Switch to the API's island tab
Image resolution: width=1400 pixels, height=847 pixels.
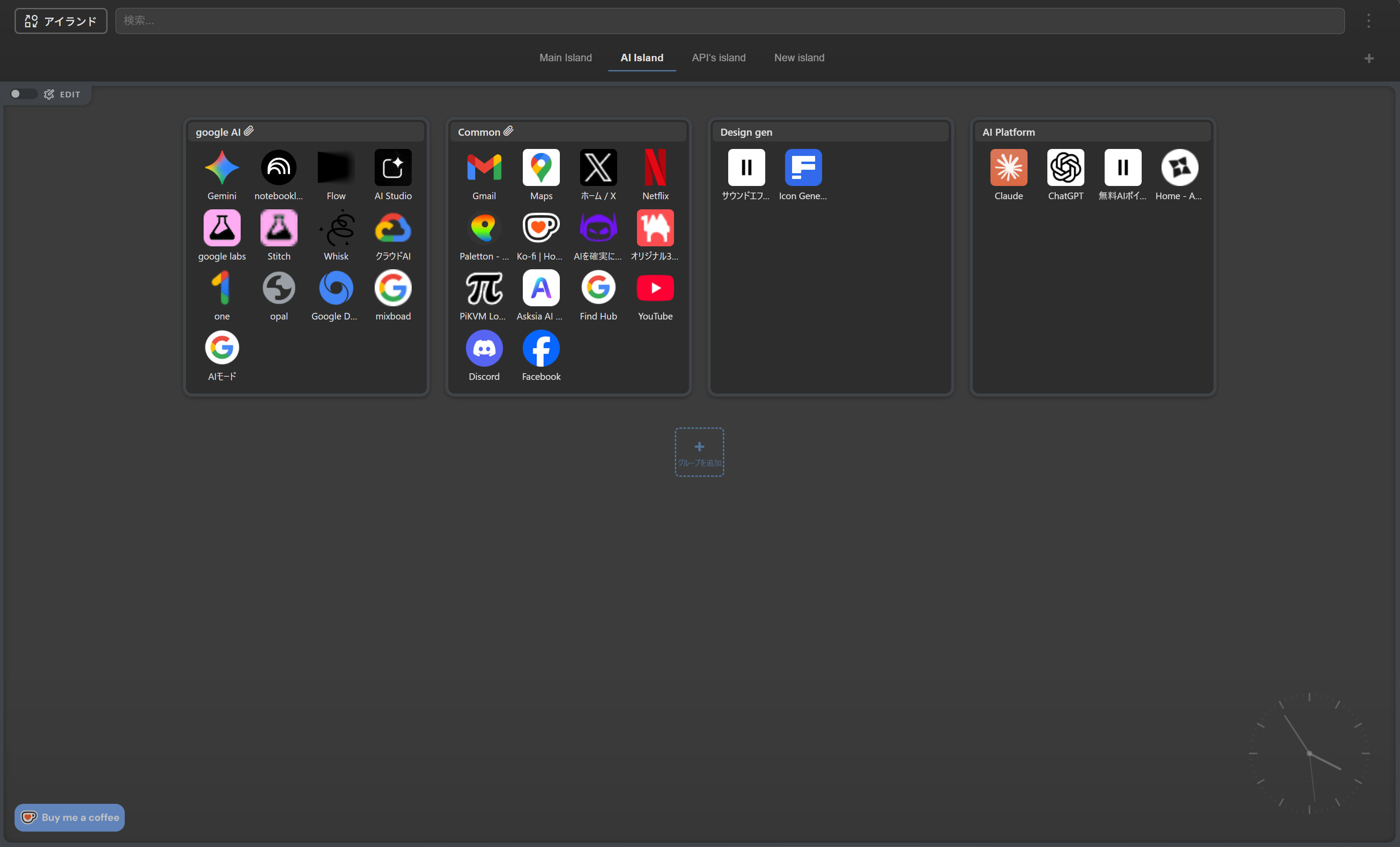tap(718, 57)
